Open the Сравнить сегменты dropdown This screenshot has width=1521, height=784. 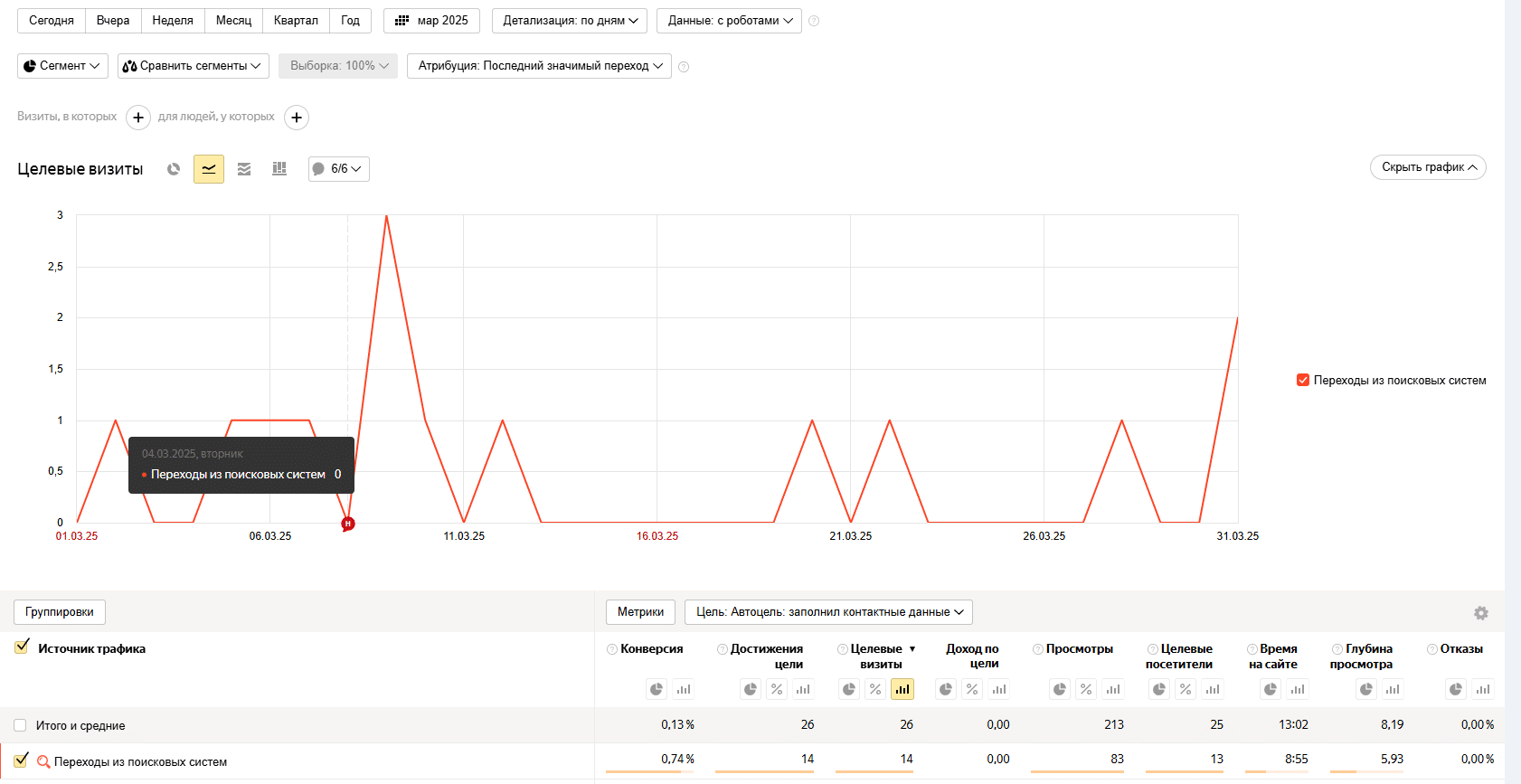pyautogui.click(x=194, y=66)
